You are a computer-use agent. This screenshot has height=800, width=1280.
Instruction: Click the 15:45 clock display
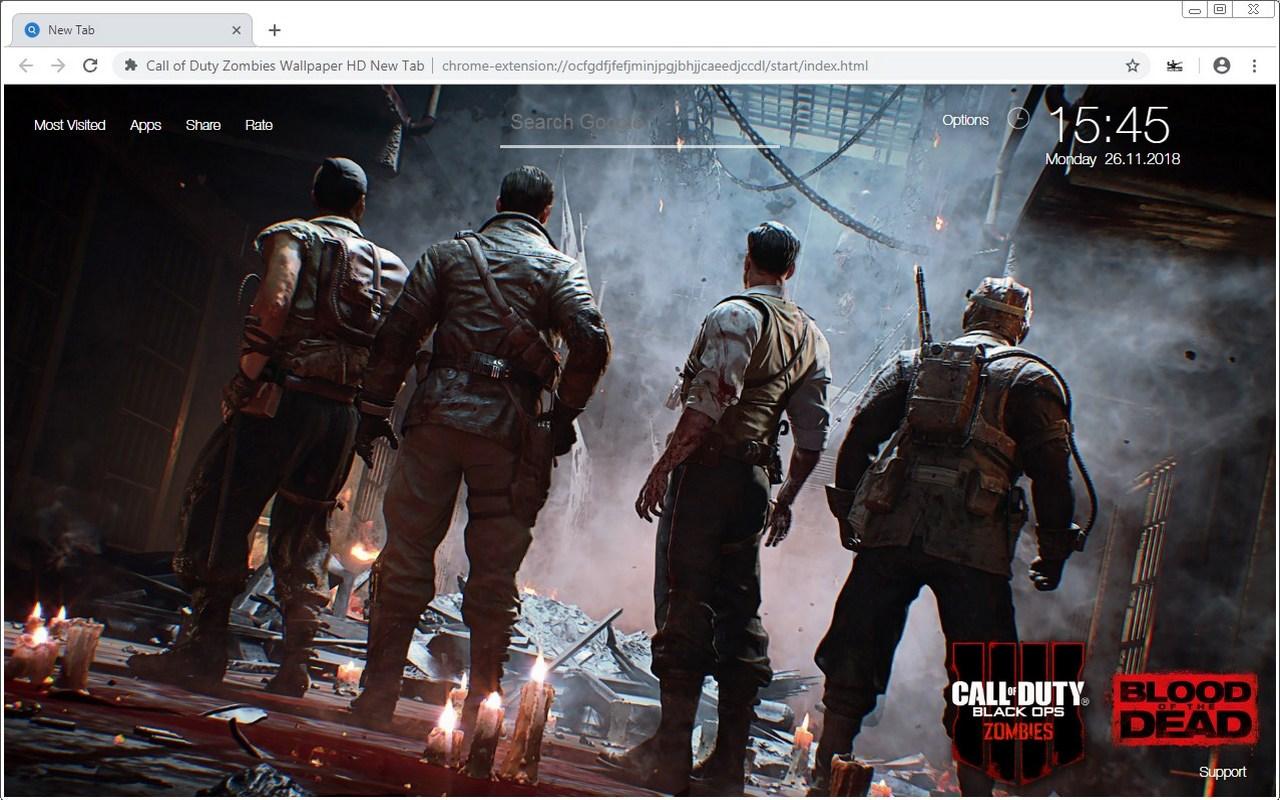click(x=1108, y=124)
